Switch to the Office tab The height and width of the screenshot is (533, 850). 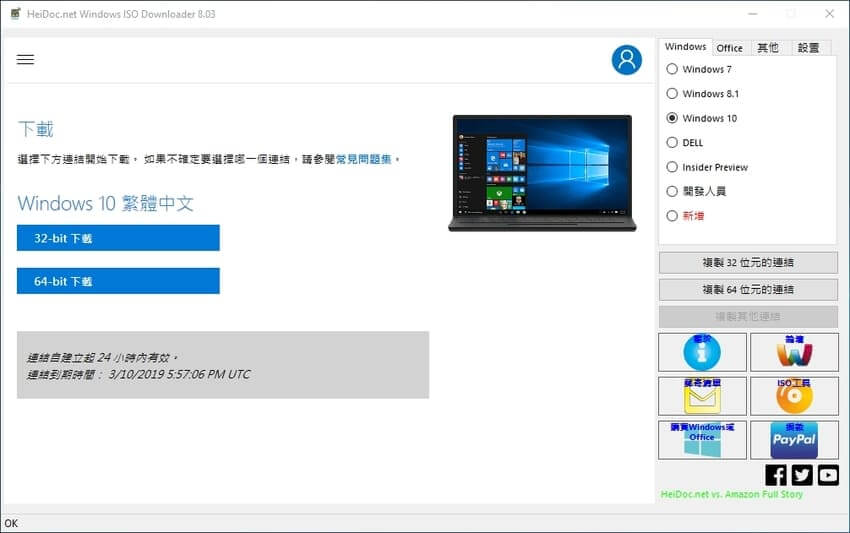pyautogui.click(x=730, y=48)
